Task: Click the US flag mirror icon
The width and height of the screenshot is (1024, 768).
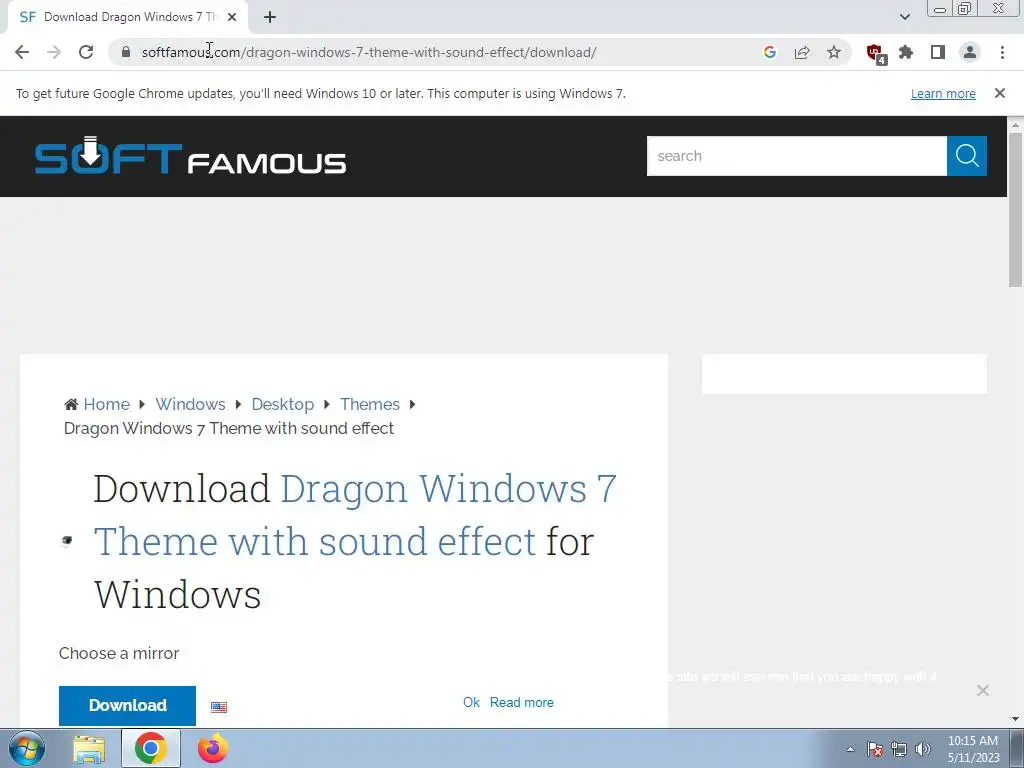Action: click(x=219, y=707)
